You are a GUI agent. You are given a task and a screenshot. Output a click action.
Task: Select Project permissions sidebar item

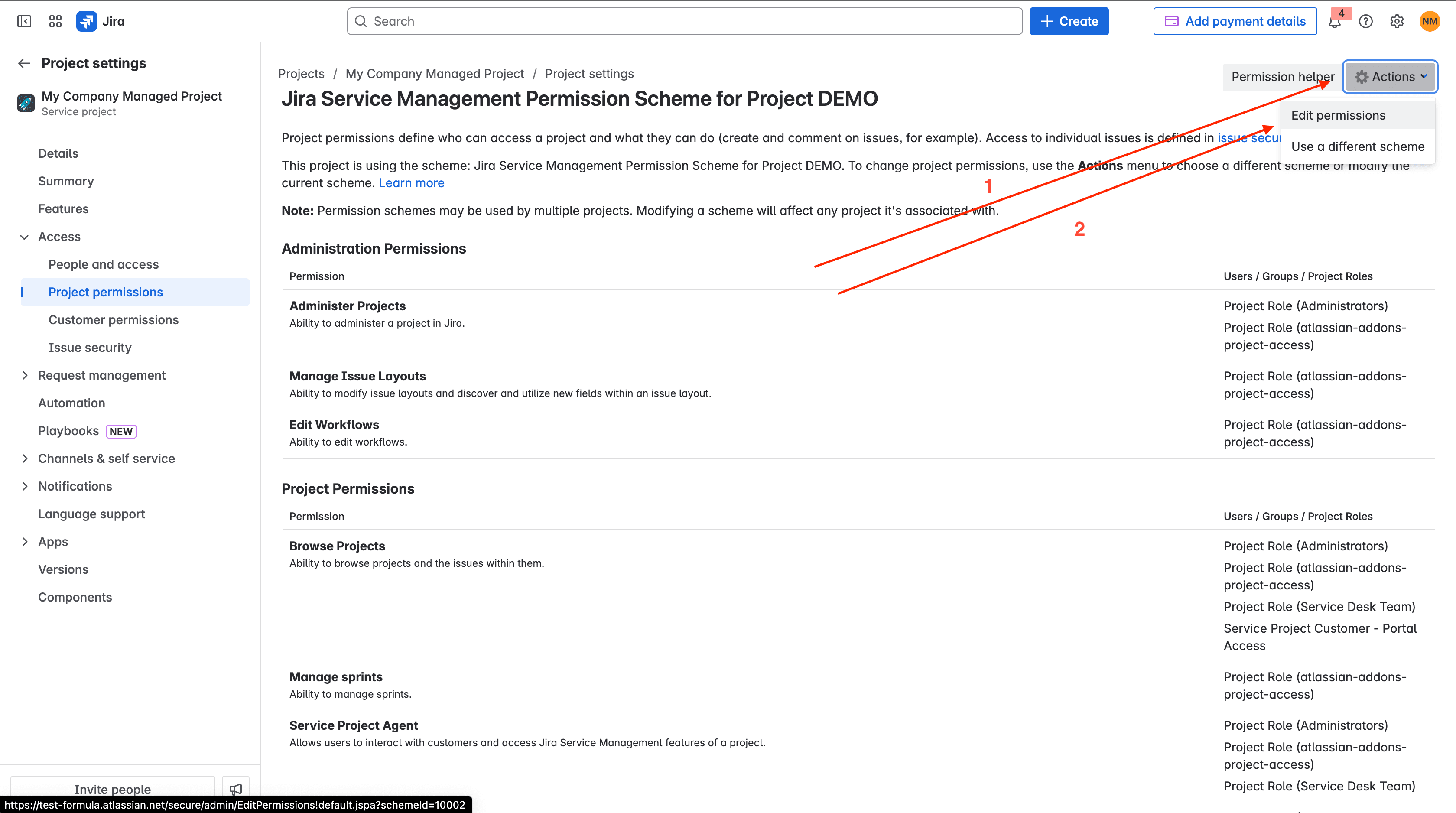pyautogui.click(x=135, y=292)
